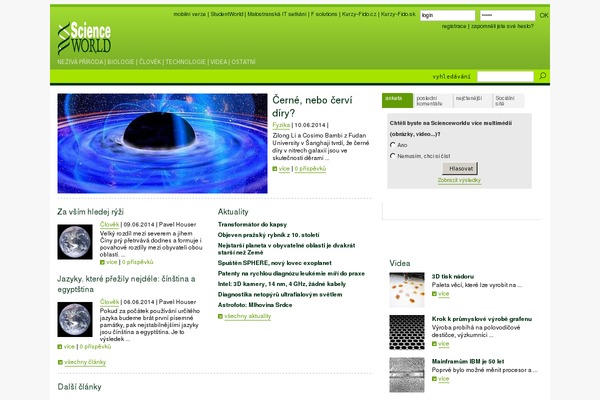Open the 'StudentWorld' header link
The image size is (600, 400).
[227, 14]
